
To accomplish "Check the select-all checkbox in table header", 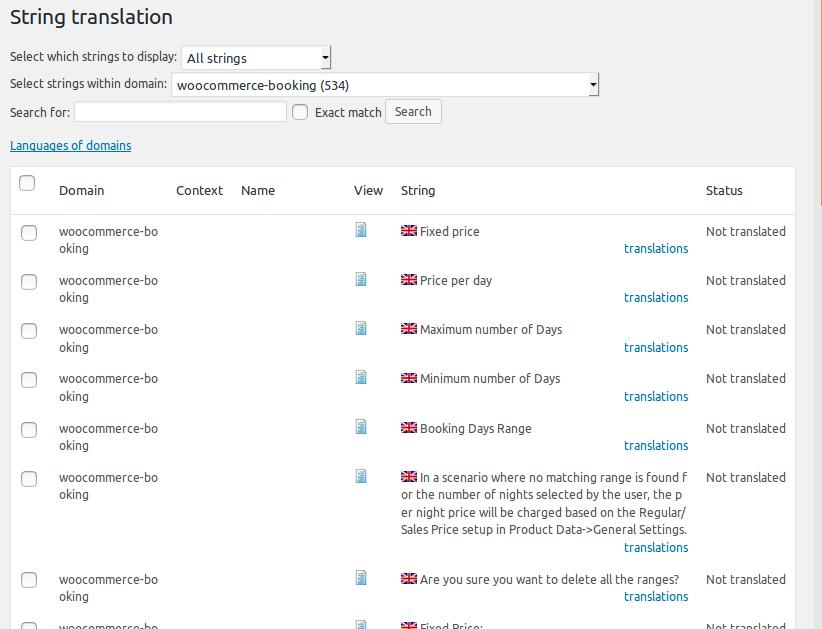I will pyautogui.click(x=27, y=182).
